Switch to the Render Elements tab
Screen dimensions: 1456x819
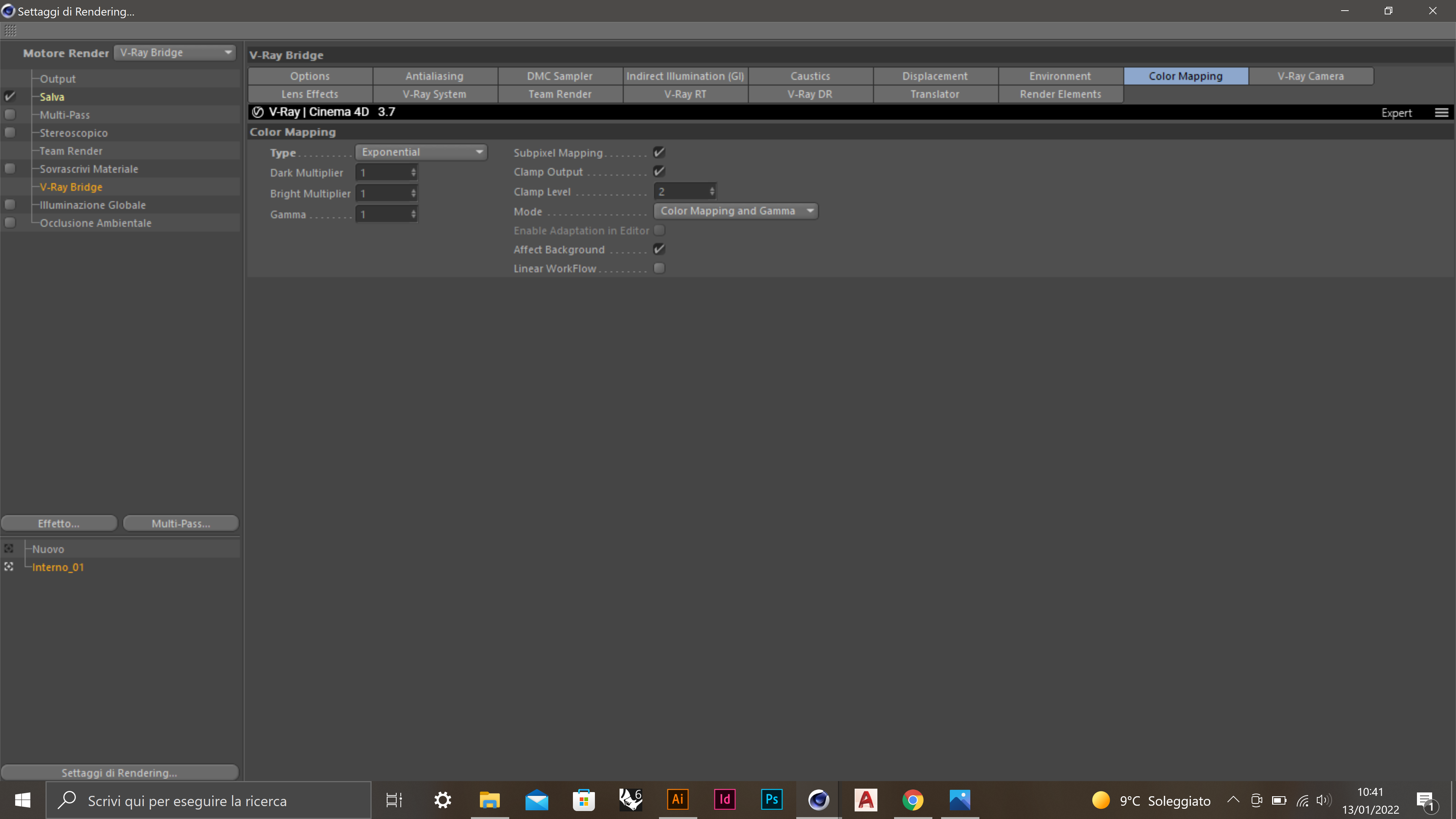[1060, 94]
